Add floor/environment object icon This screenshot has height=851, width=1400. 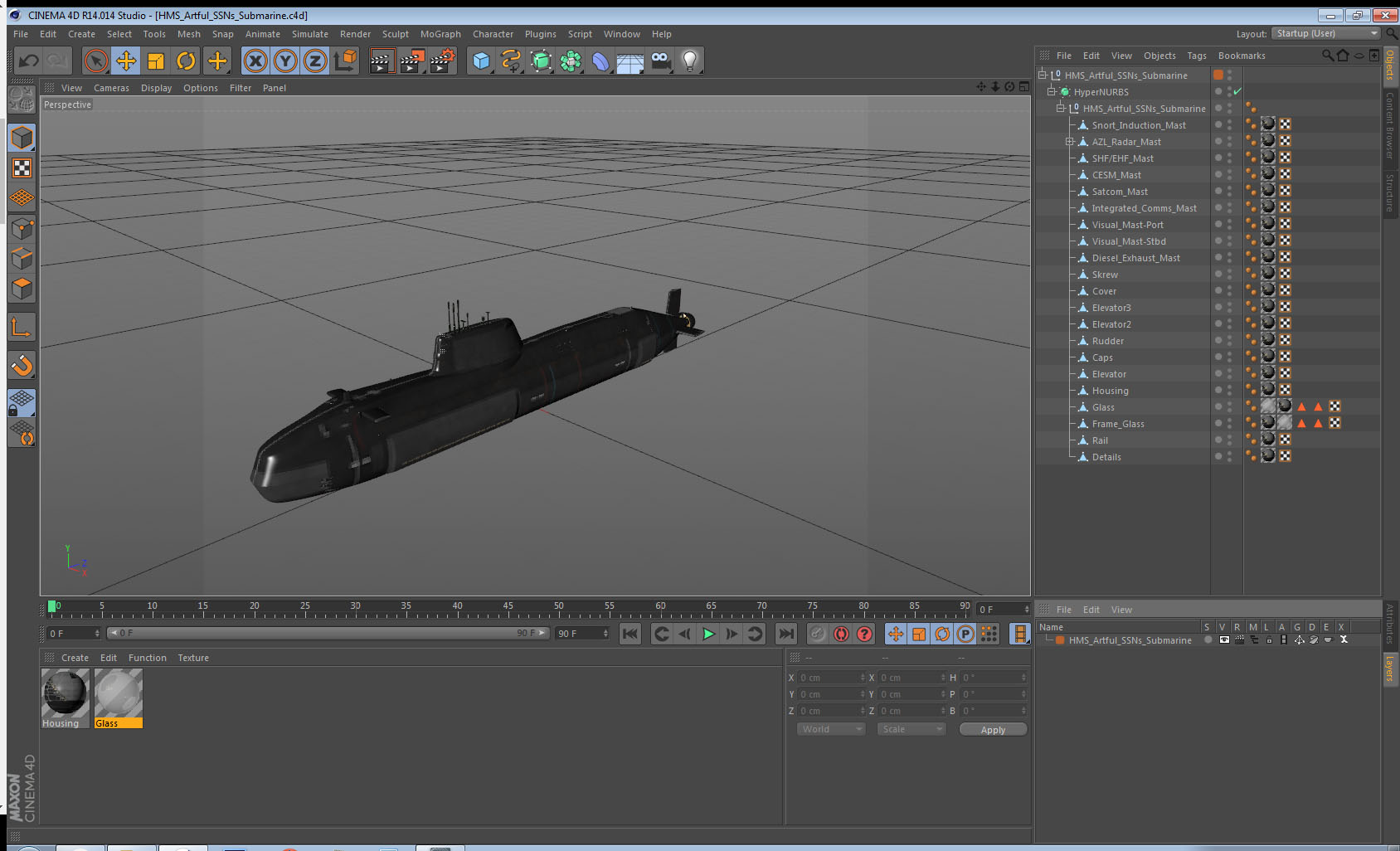(630, 61)
